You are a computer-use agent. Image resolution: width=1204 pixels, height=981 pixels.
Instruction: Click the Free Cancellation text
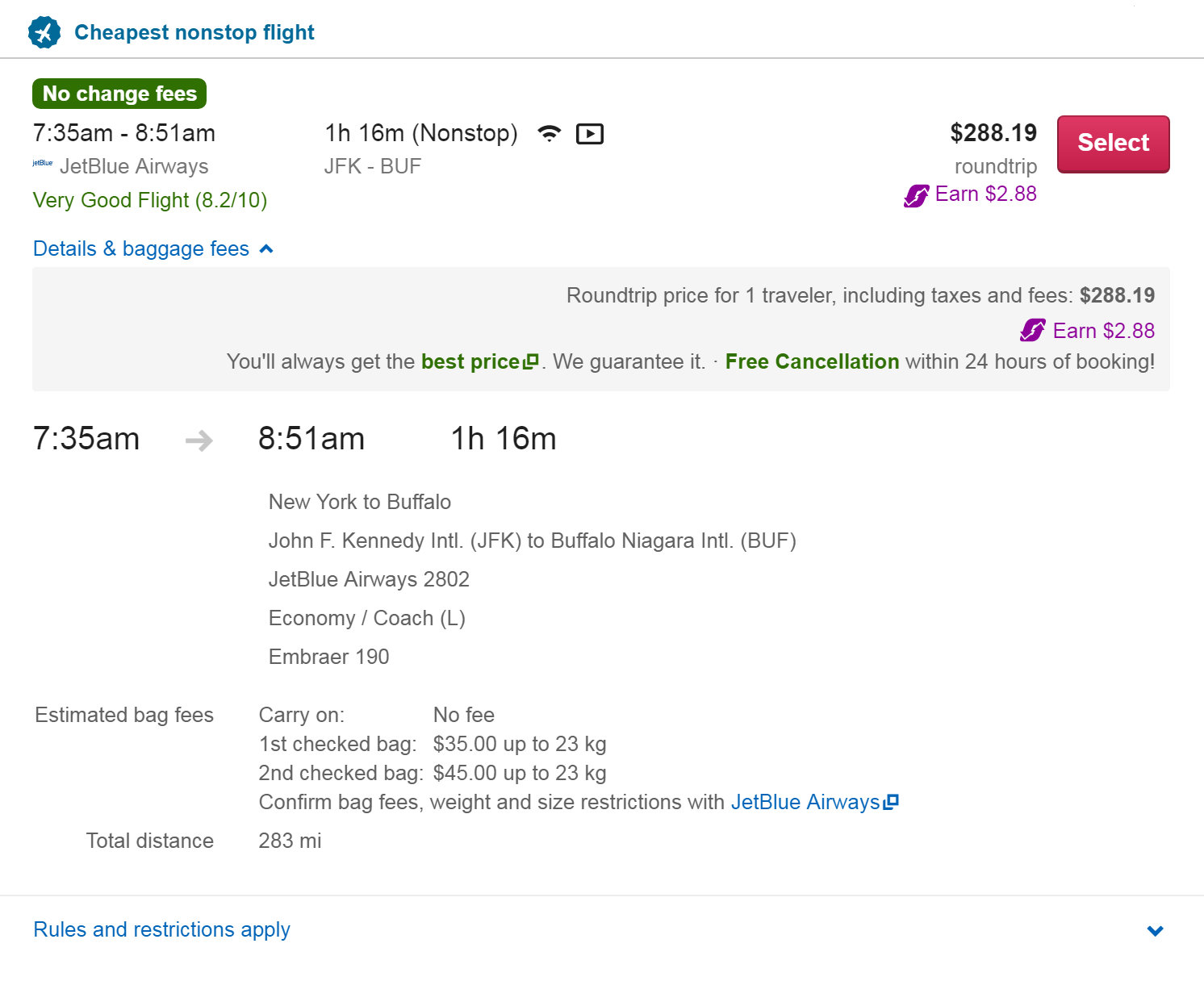[812, 361]
